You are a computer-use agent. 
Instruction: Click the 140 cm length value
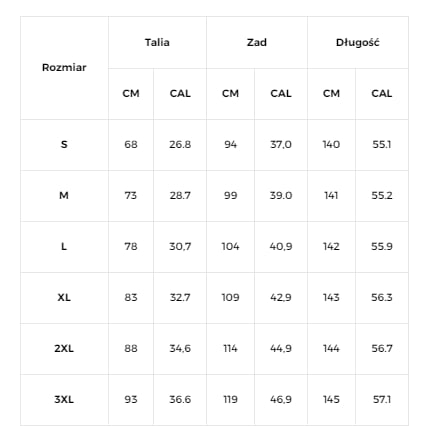331,144
